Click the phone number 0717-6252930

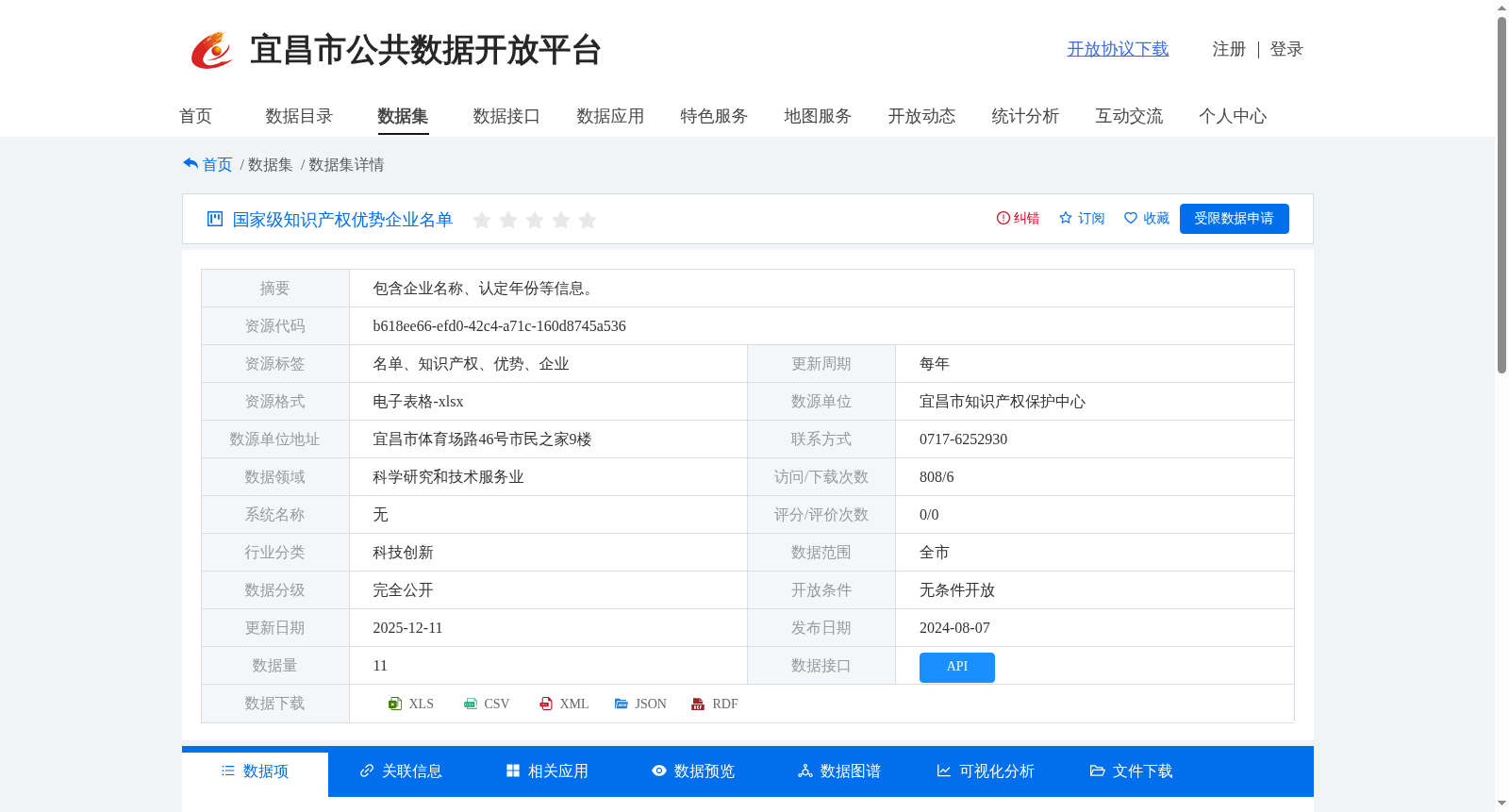963,439
